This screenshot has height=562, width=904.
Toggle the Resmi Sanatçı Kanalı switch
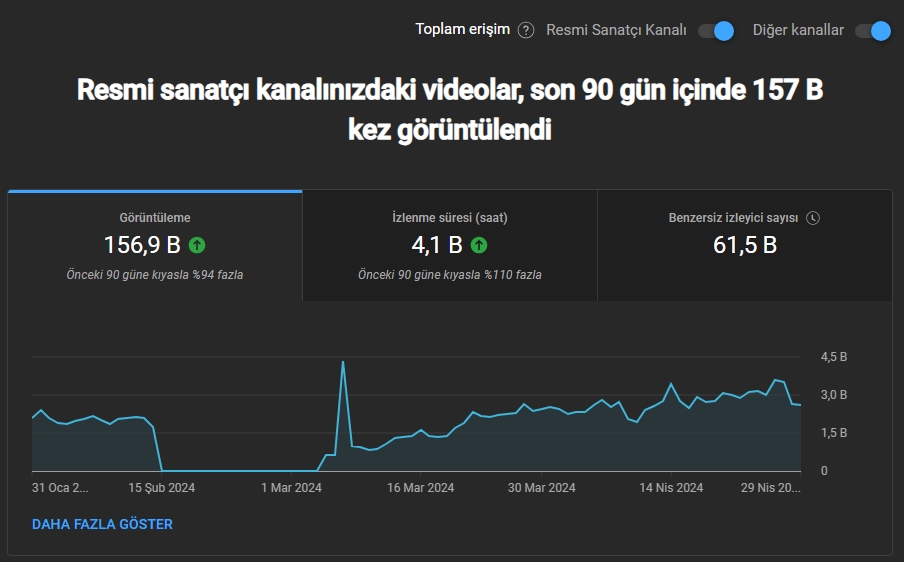pos(715,31)
